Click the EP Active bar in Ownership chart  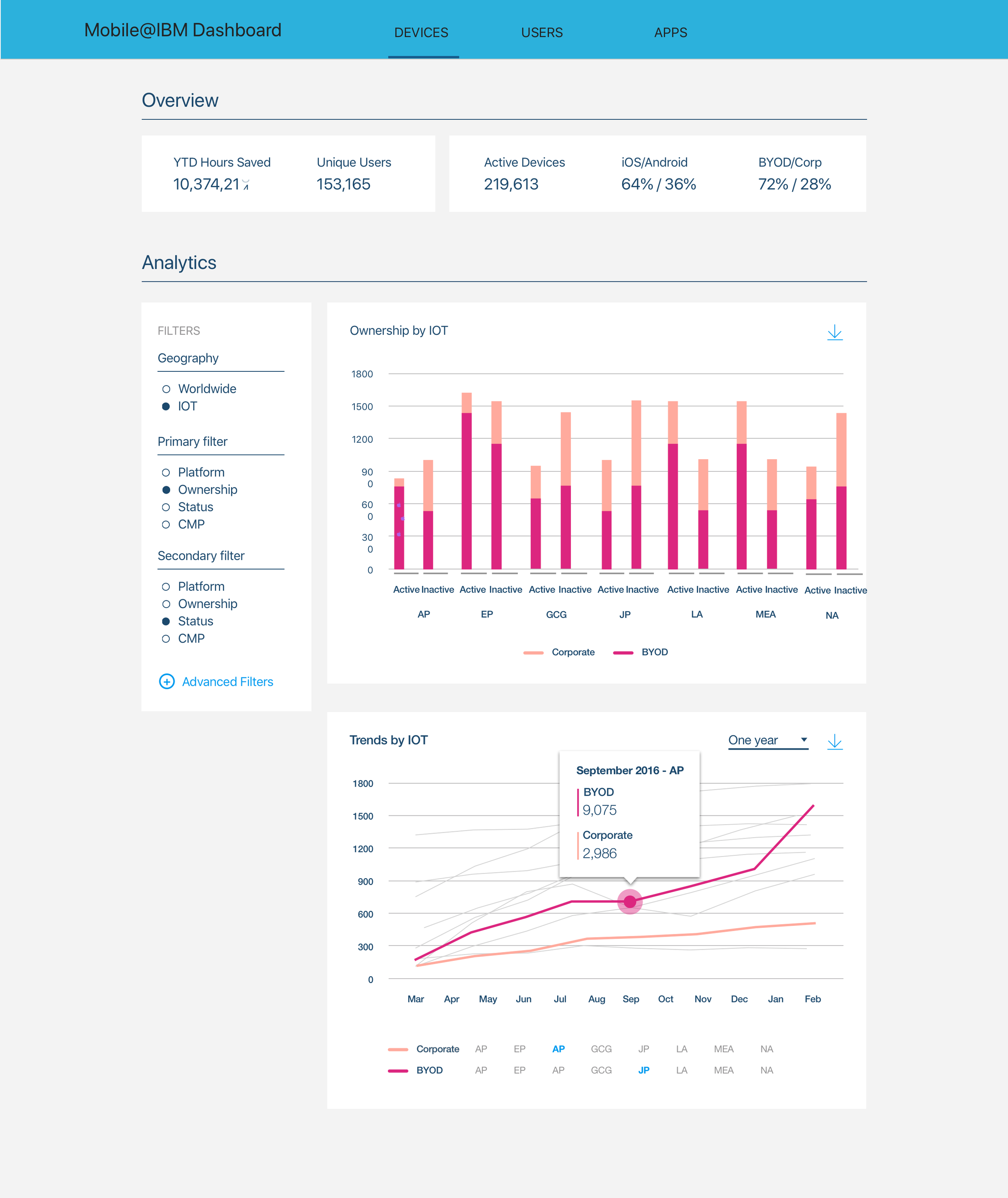(466, 486)
